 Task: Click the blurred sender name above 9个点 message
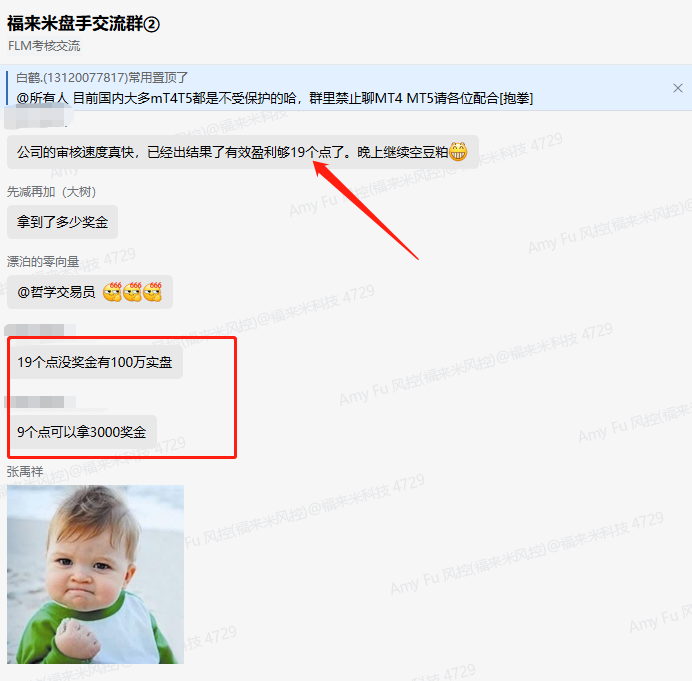[40, 402]
